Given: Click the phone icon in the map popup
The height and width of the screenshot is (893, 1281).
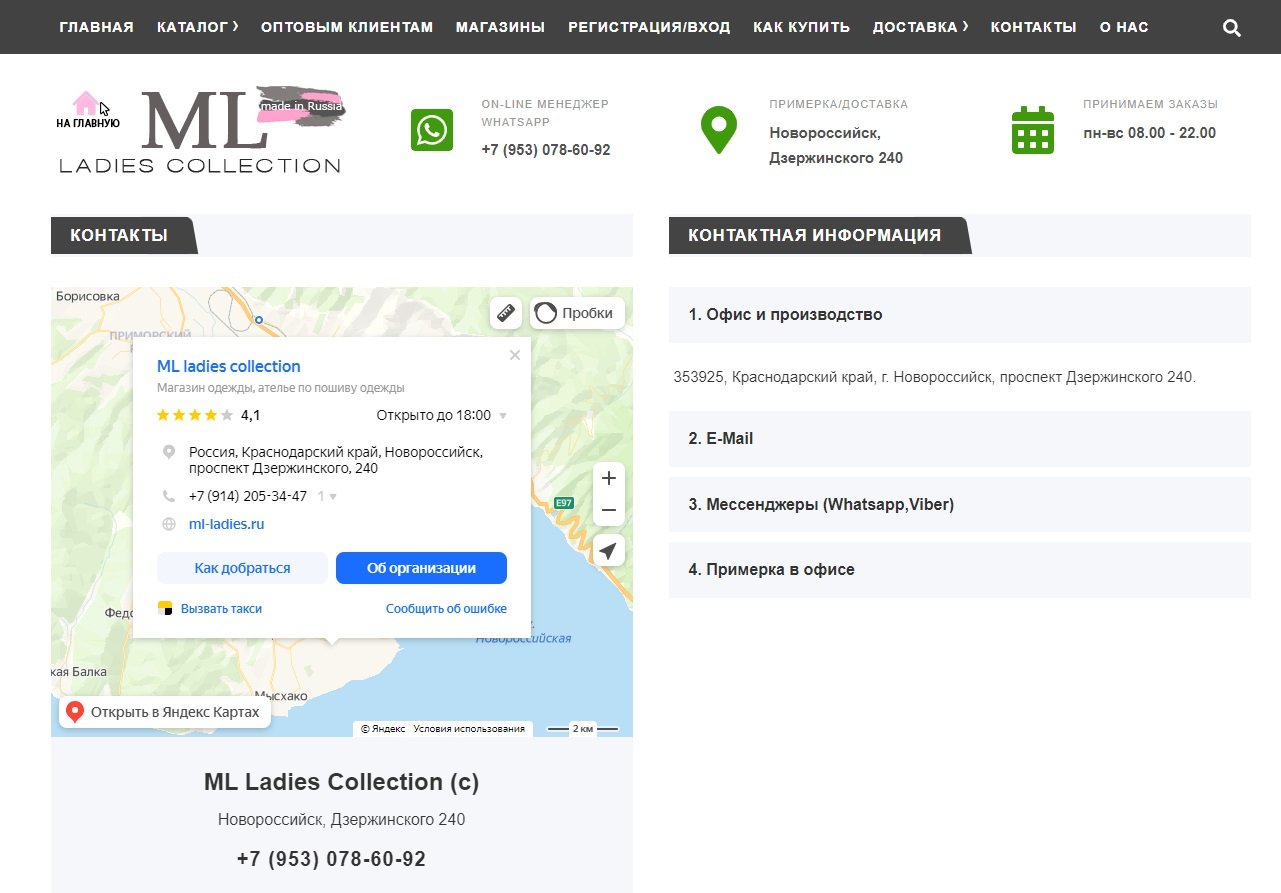Looking at the screenshot, I should [169, 496].
